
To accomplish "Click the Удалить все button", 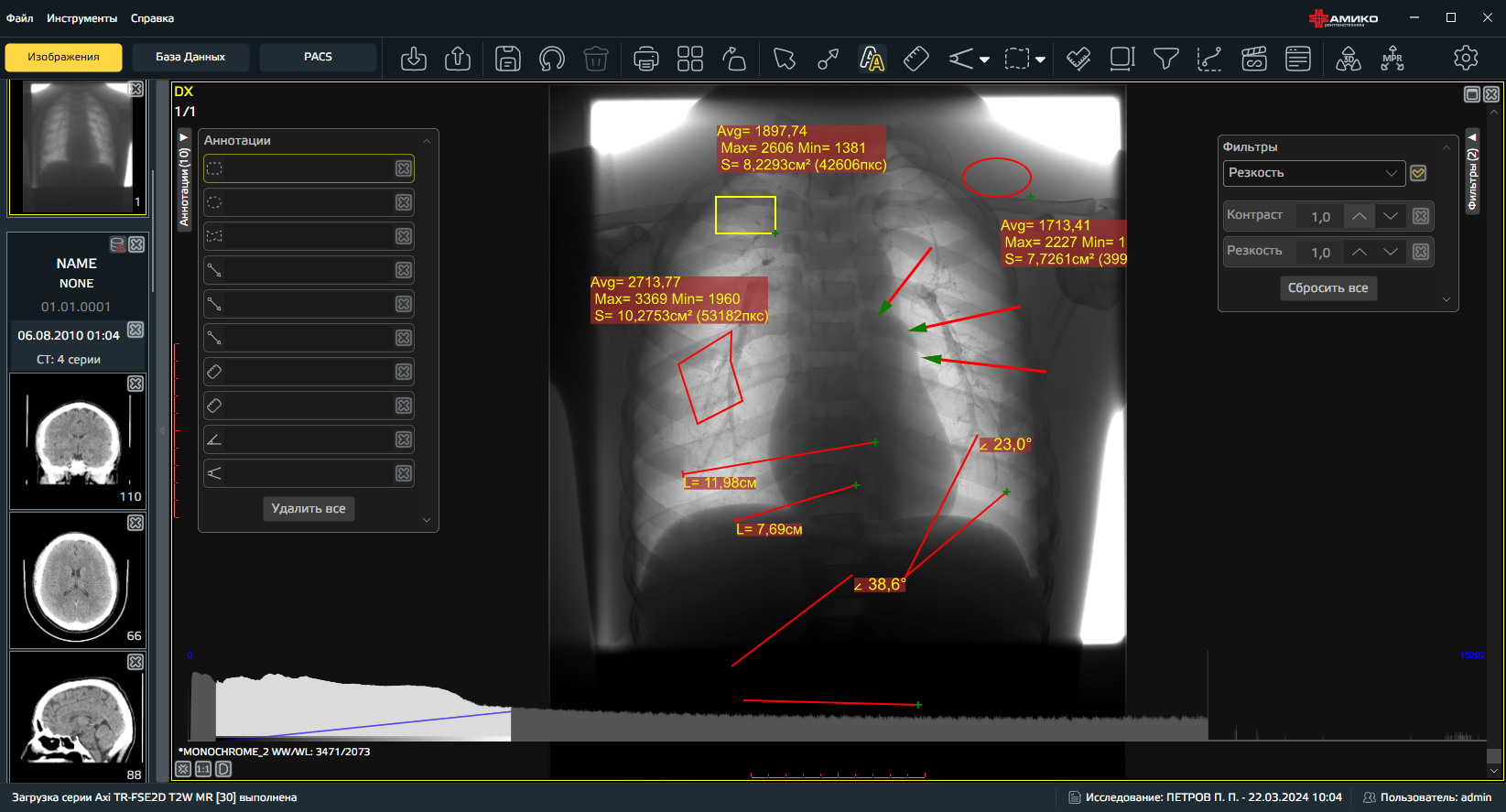I will click(x=309, y=508).
